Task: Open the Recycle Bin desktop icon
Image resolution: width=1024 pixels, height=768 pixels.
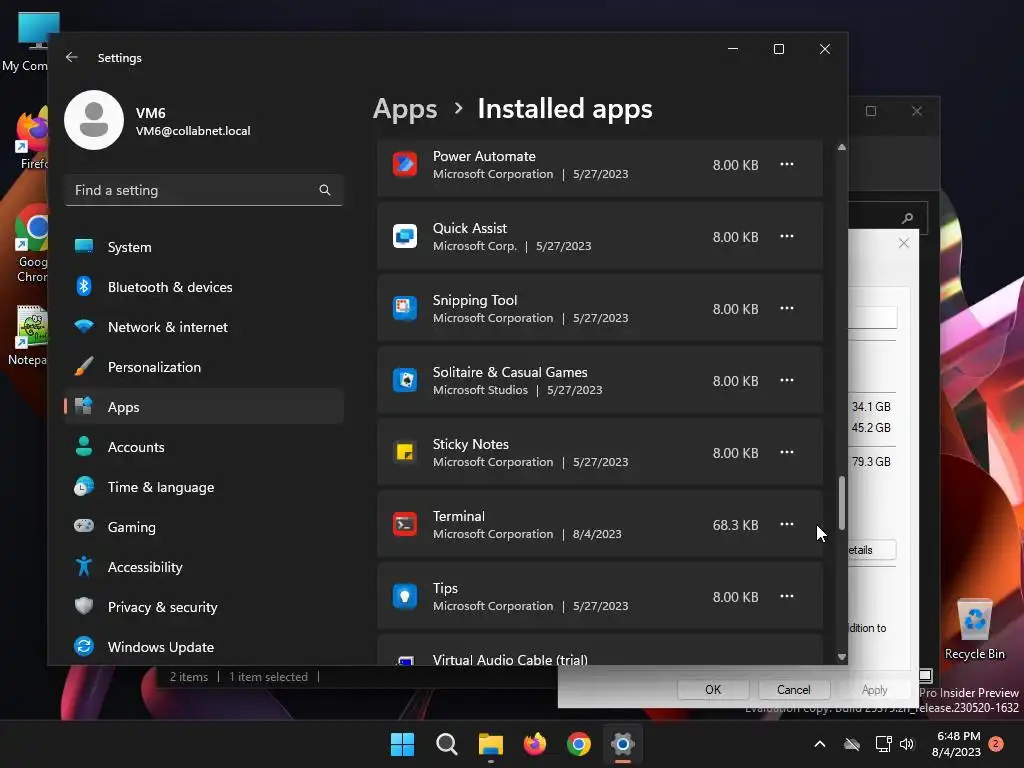Action: coord(974,629)
